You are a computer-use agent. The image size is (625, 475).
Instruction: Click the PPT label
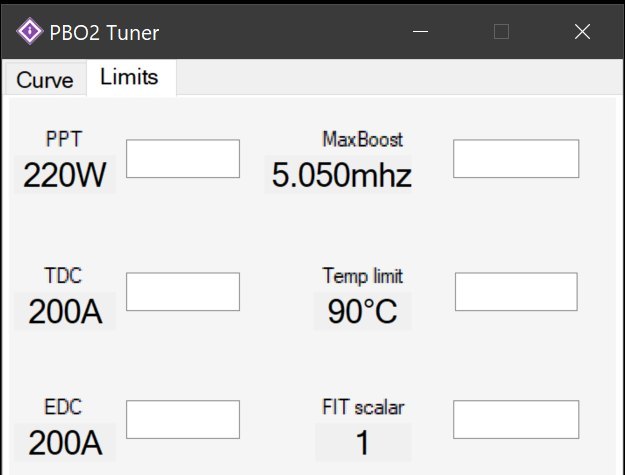[x=64, y=139]
